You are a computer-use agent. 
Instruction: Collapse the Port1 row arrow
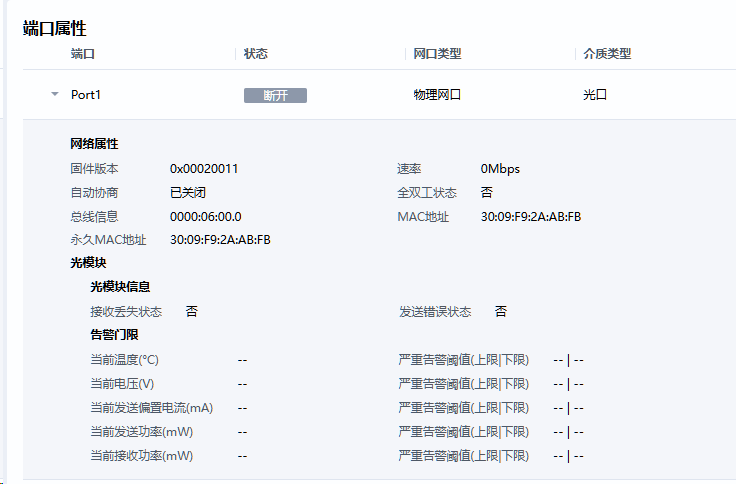point(55,95)
